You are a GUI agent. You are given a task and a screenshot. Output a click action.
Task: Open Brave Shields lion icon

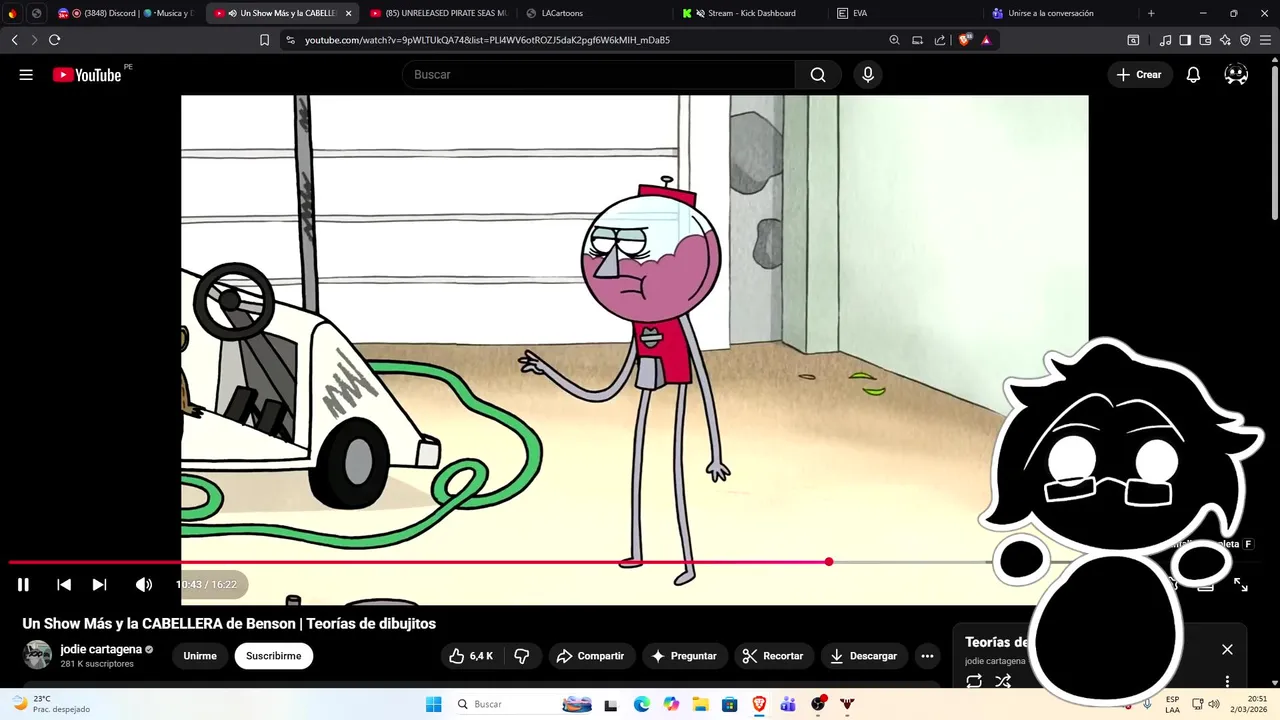click(964, 40)
